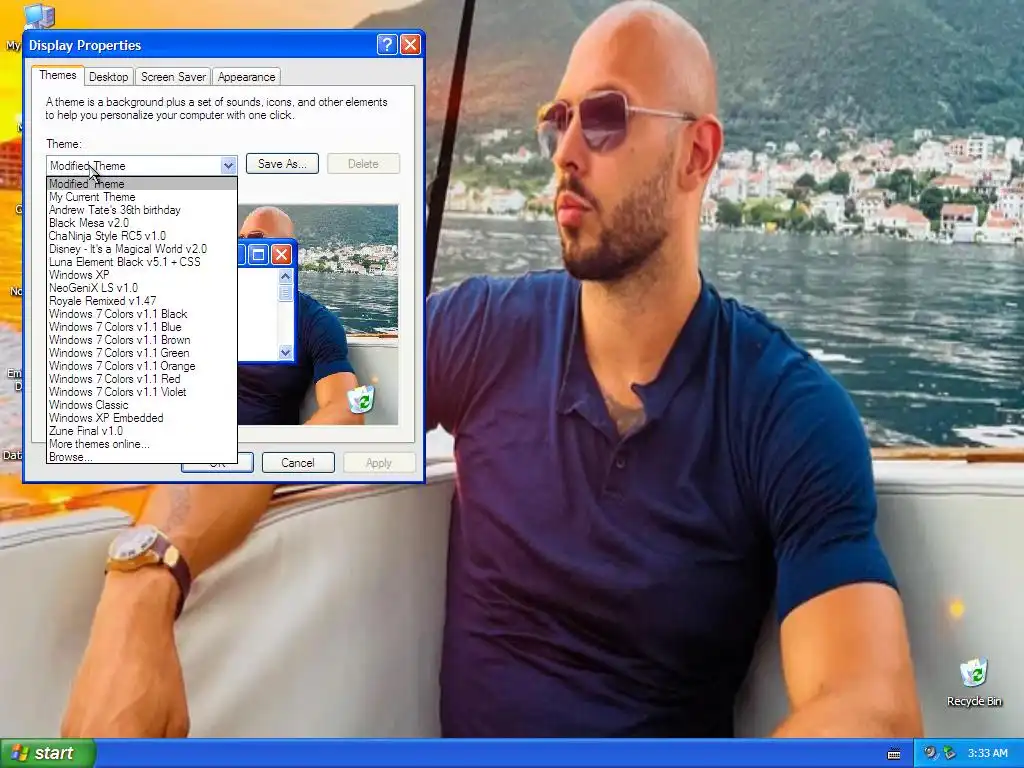Select Luna Element Black v5.1 + CSS
Image resolution: width=1024 pixels, height=768 pixels.
(x=142, y=262)
